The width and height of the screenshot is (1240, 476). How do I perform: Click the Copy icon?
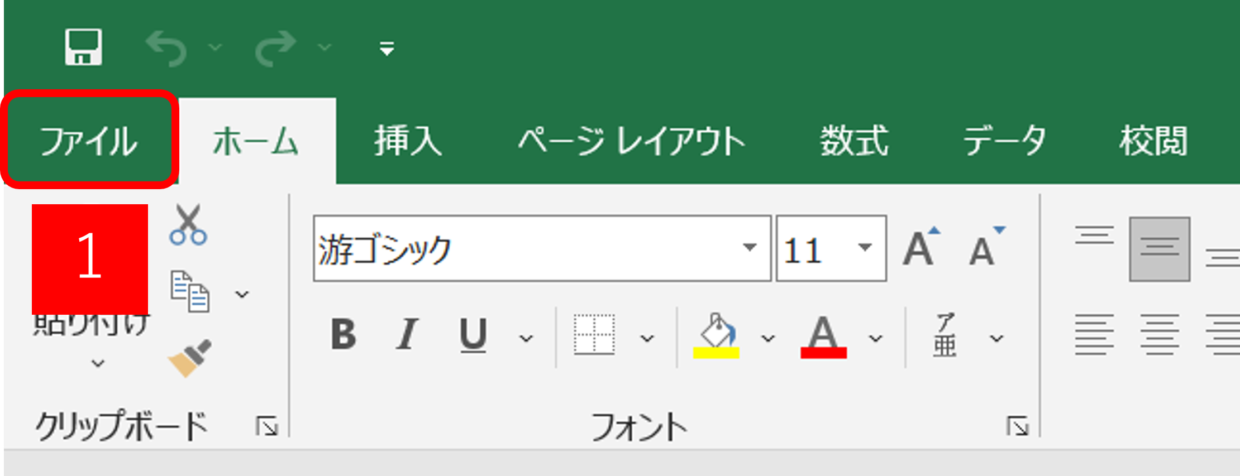click(190, 290)
